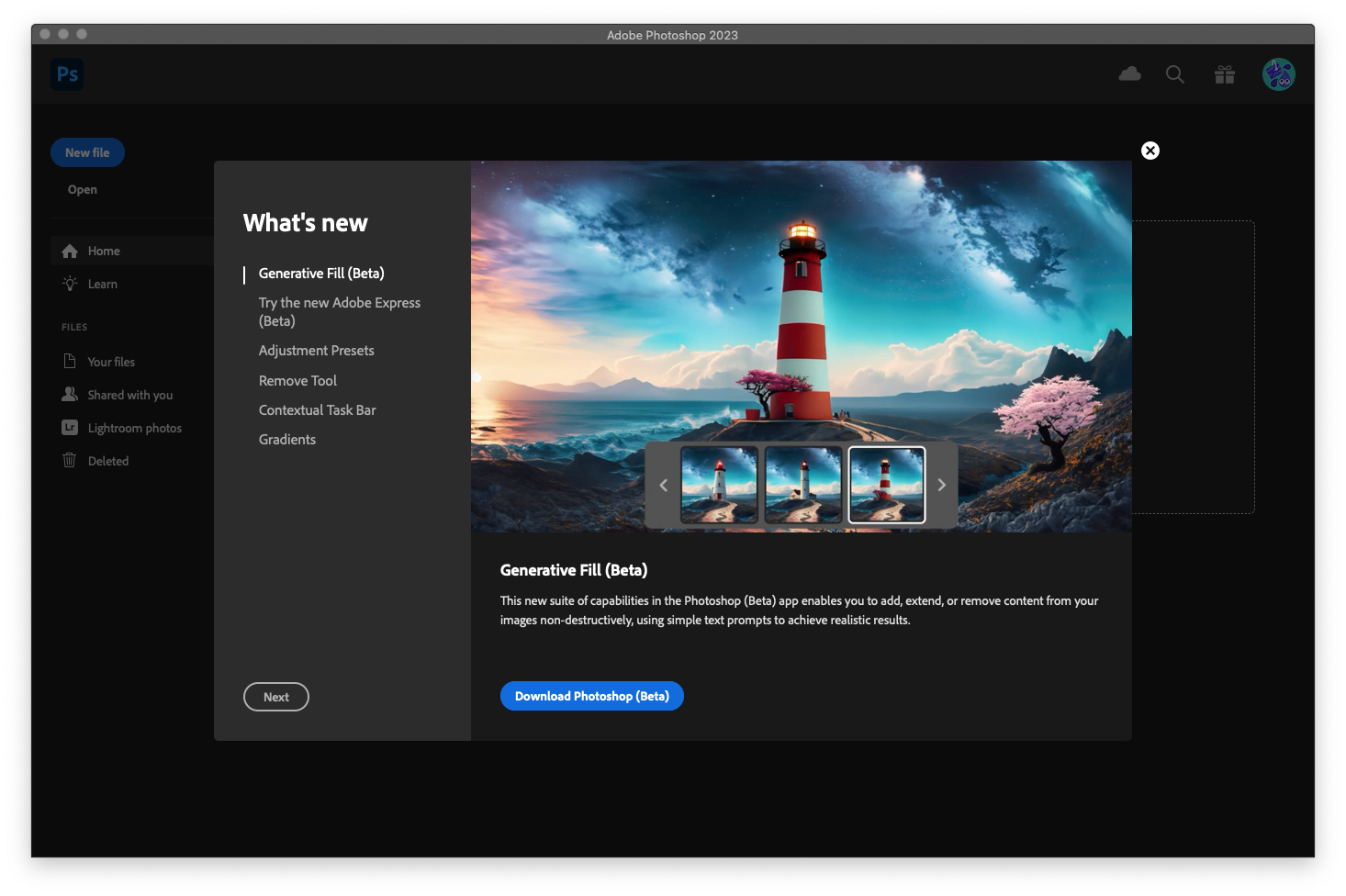This screenshot has width=1346, height=896.
Task: Select Gradients feature
Action: click(286, 440)
